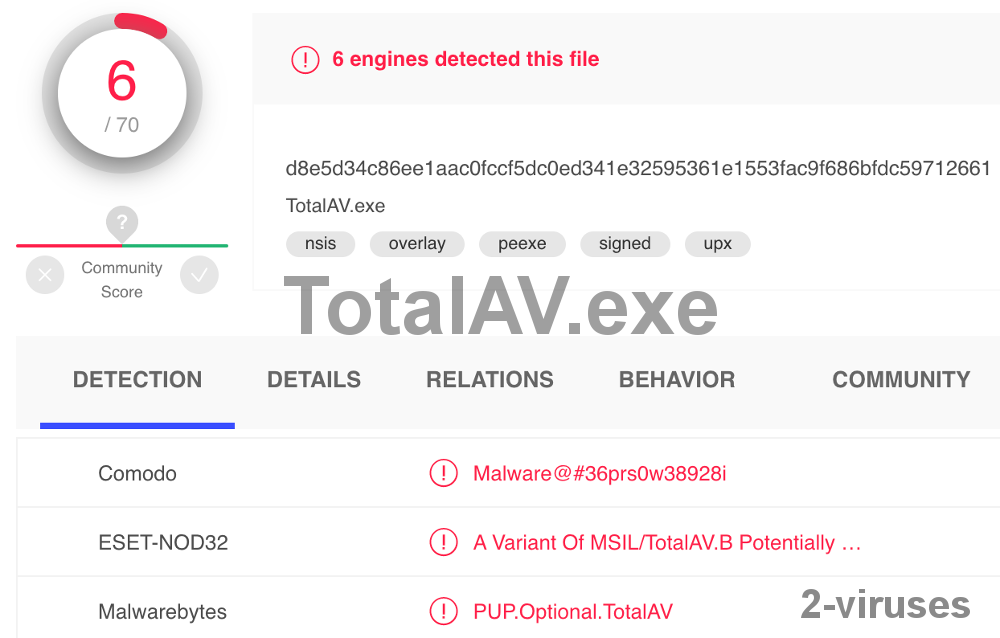Open the Malware@#36prs0w38928i detection link
The height and width of the screenshot is (638, 1000).
600,473
